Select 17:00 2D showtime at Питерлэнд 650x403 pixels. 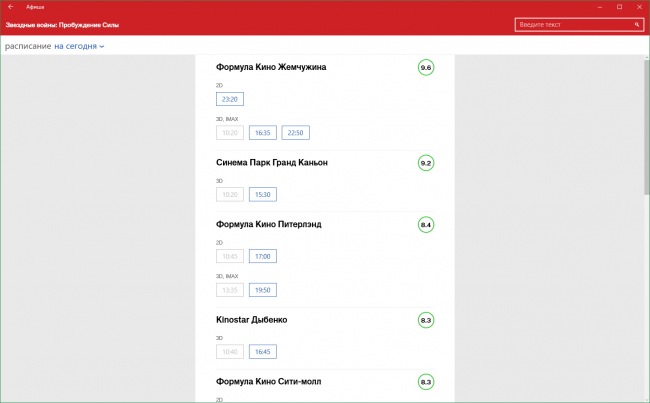point(262,256)
